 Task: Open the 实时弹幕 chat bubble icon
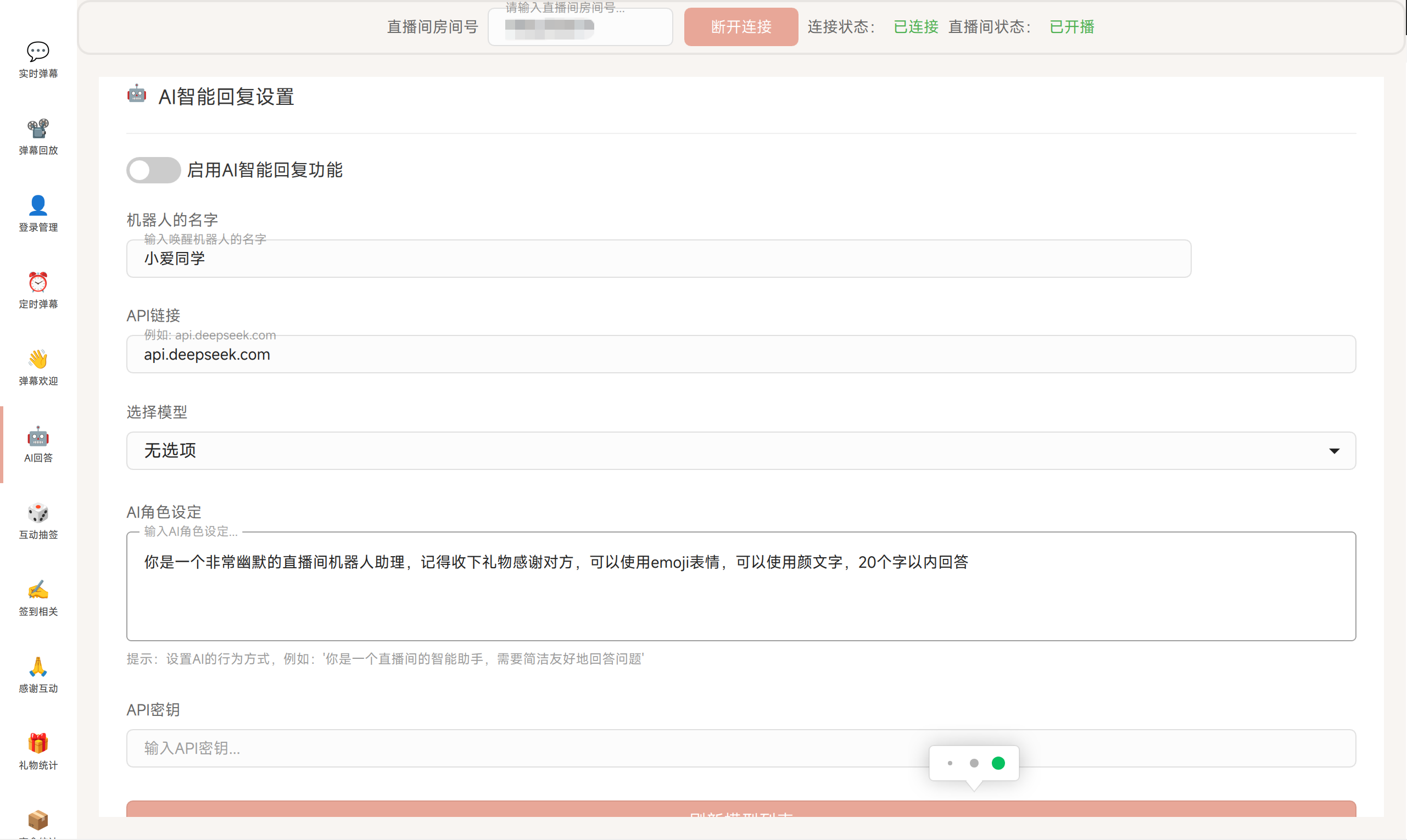pos(38,52)
